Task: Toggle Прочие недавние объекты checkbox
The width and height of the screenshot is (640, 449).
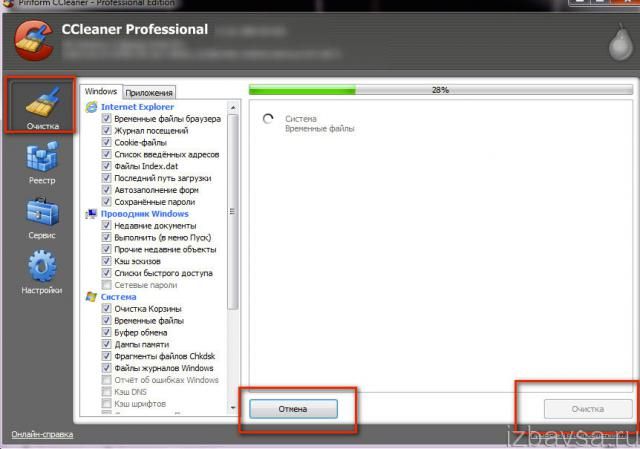Action: tap(106, 249)
